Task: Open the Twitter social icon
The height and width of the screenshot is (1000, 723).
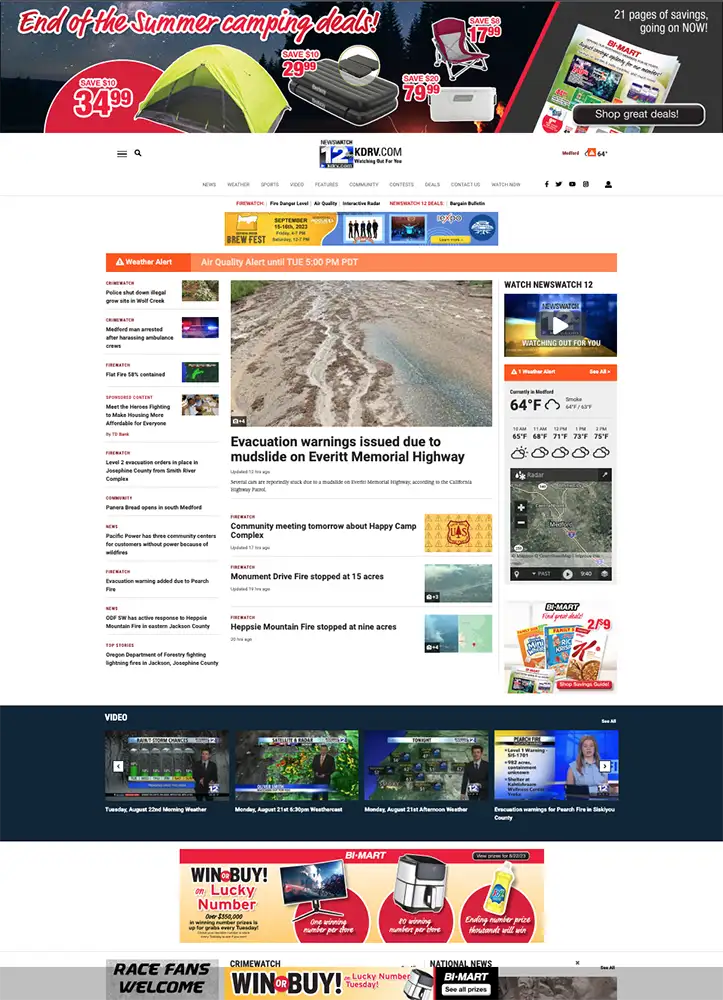Action: pyautogui.click(x=559, y=184)
